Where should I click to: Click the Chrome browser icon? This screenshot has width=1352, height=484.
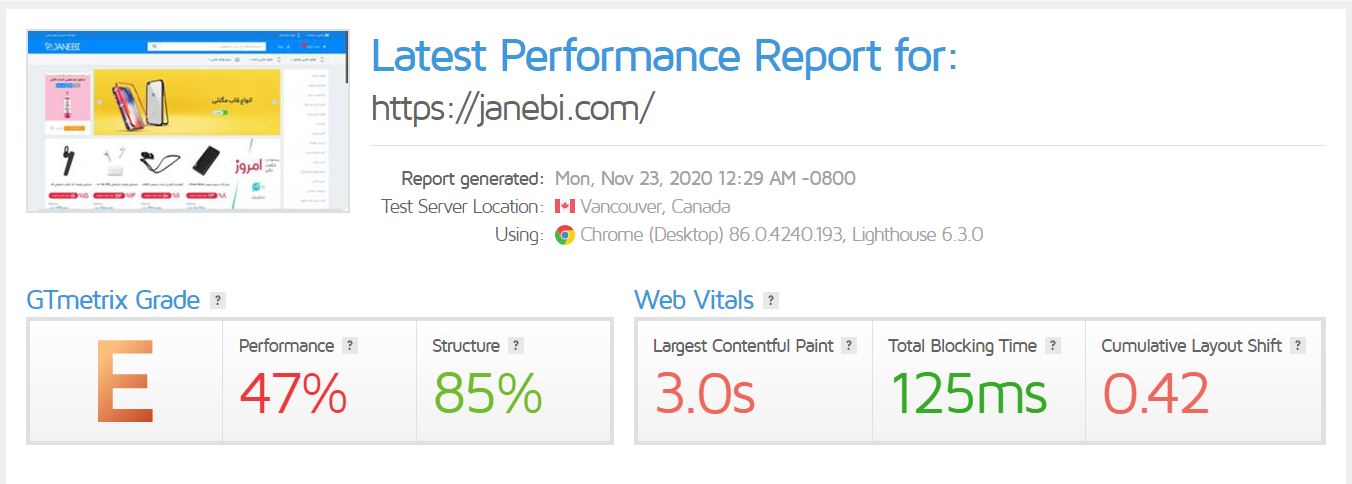(565, 236)
